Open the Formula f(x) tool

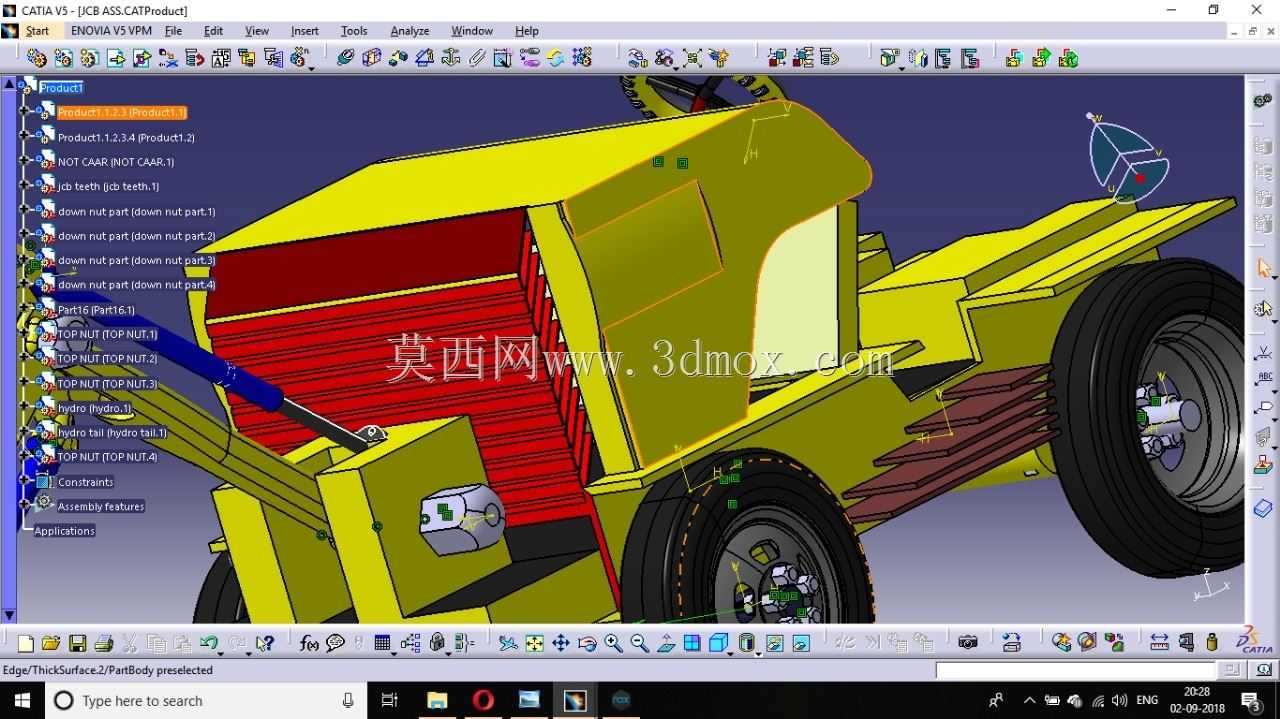[309, 643]
